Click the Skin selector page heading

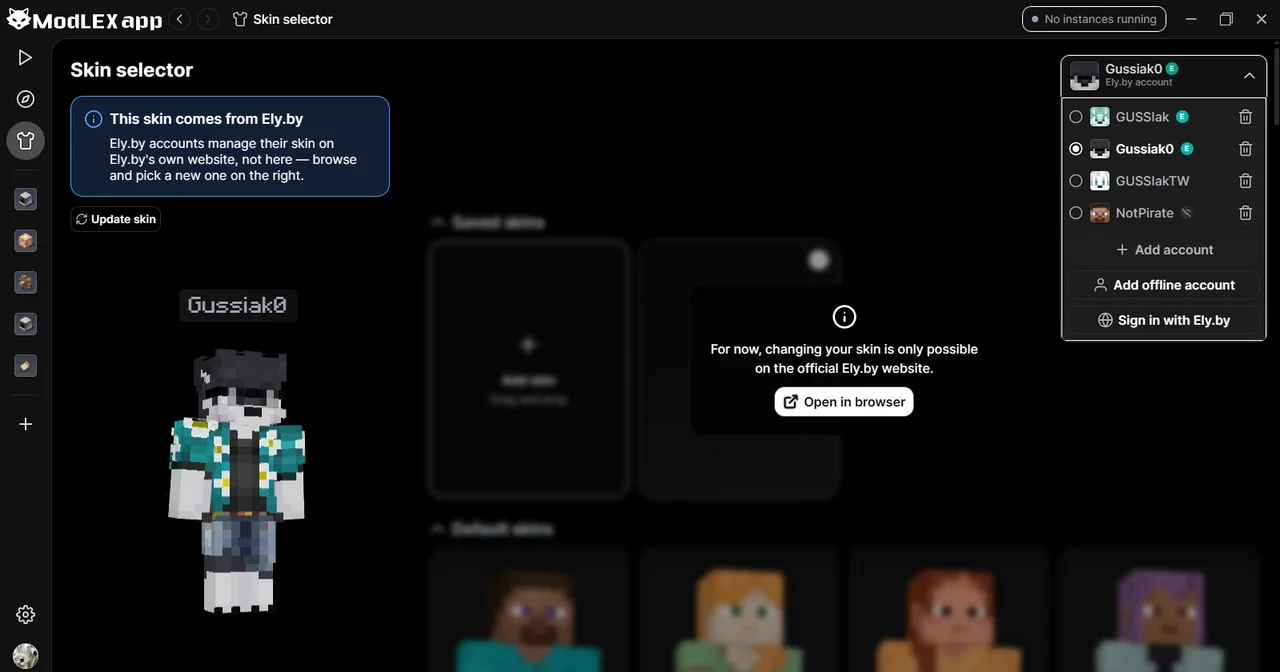tap(132, 70)
